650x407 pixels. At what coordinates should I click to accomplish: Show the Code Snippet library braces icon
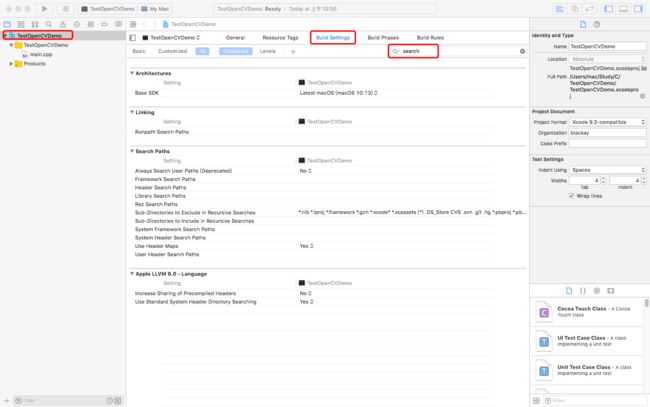[x=583, y=291]
